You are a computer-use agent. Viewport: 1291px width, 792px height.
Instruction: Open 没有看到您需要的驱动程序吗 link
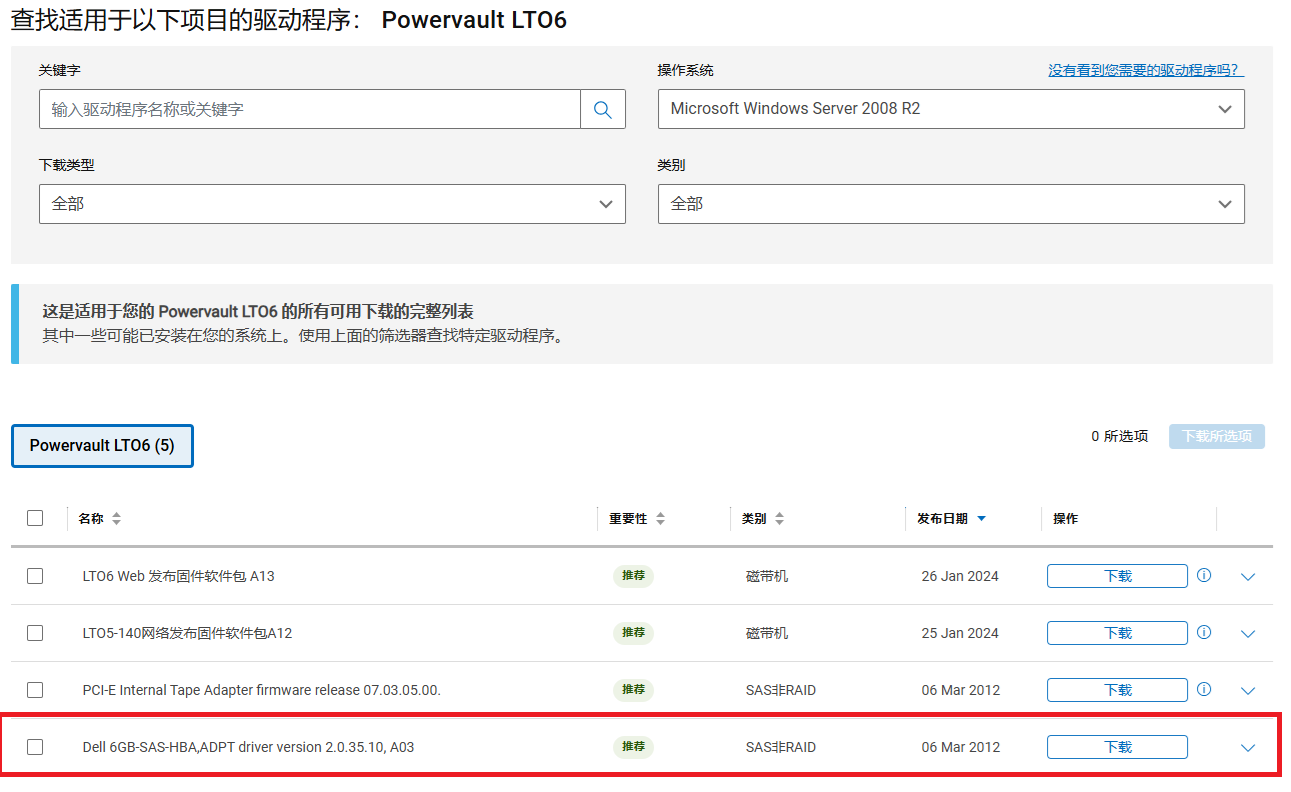click(x=1145, y=70)
